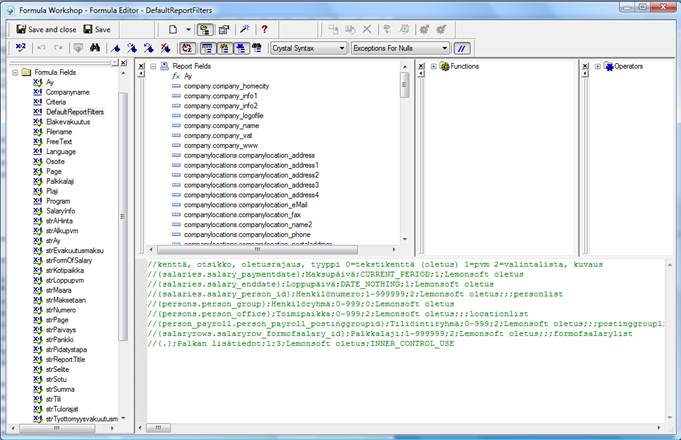The width and height of the screenshot is (681, 440).
Task: Open the Exceptions For Nulls dropdown
Action: (x=400, y=48)
